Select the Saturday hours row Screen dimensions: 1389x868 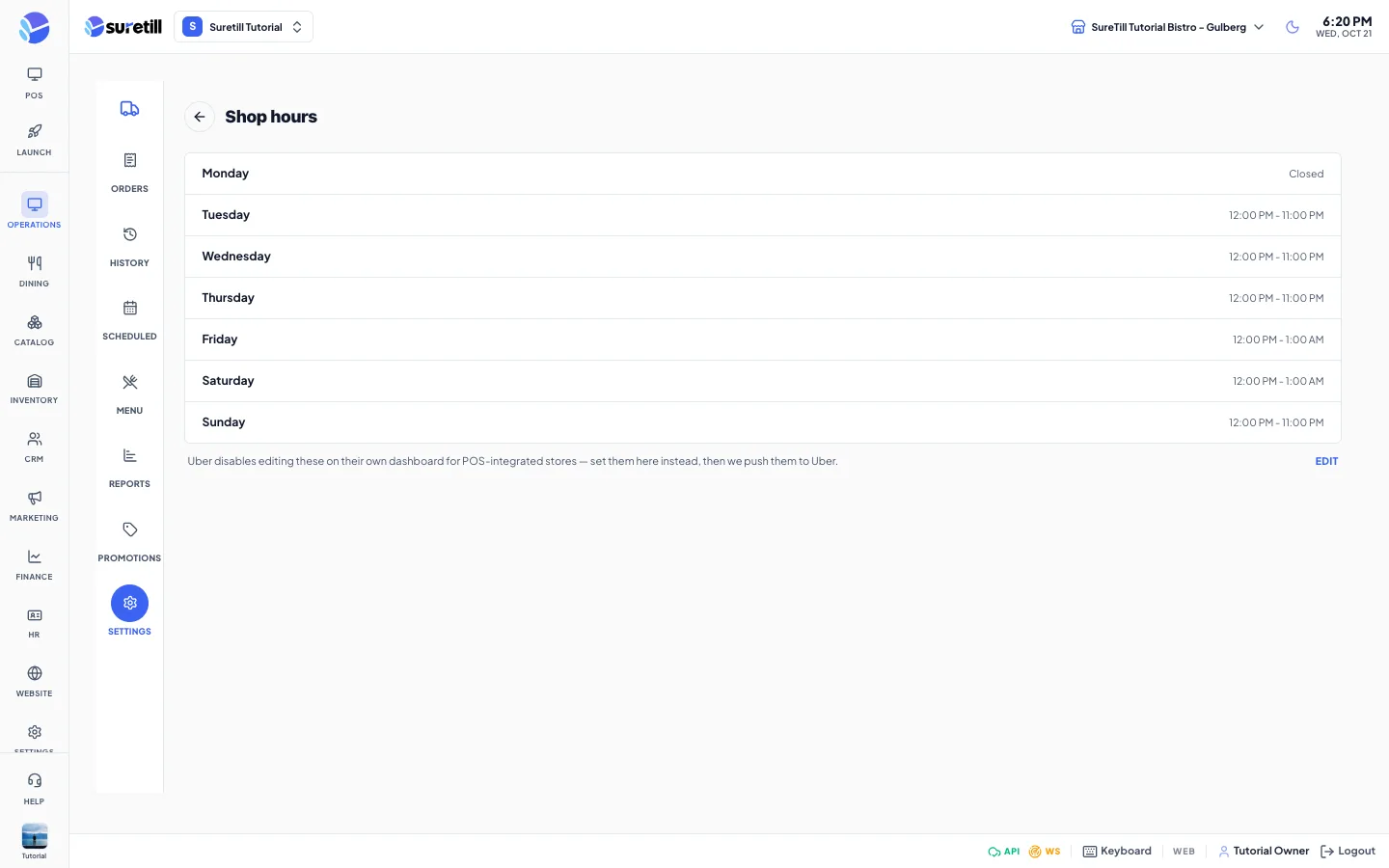tap(762, 381)
